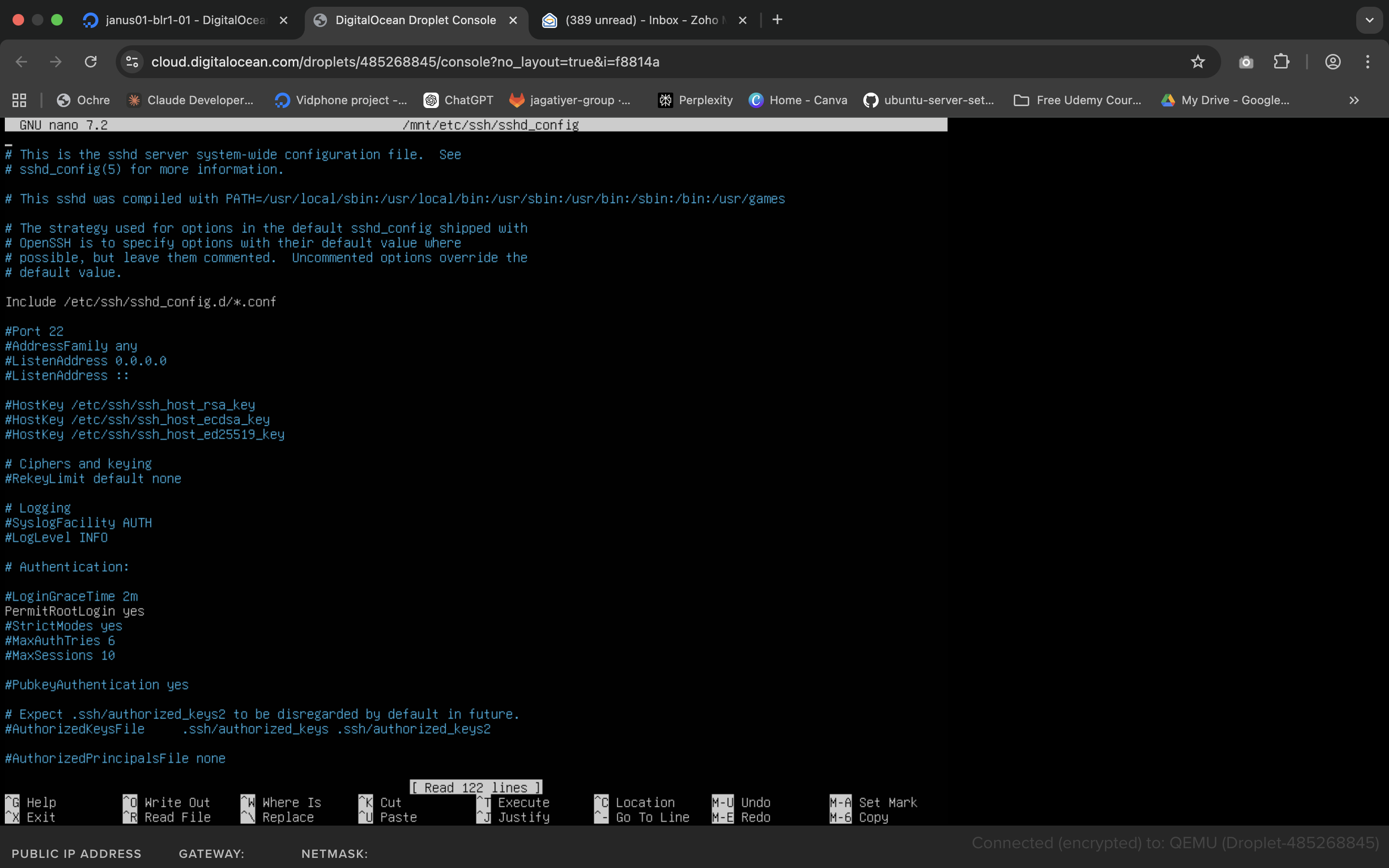1389x868 pixels.
Task: Open Free Udemy Courses bookmark folder
Action: pos(1078,100)
